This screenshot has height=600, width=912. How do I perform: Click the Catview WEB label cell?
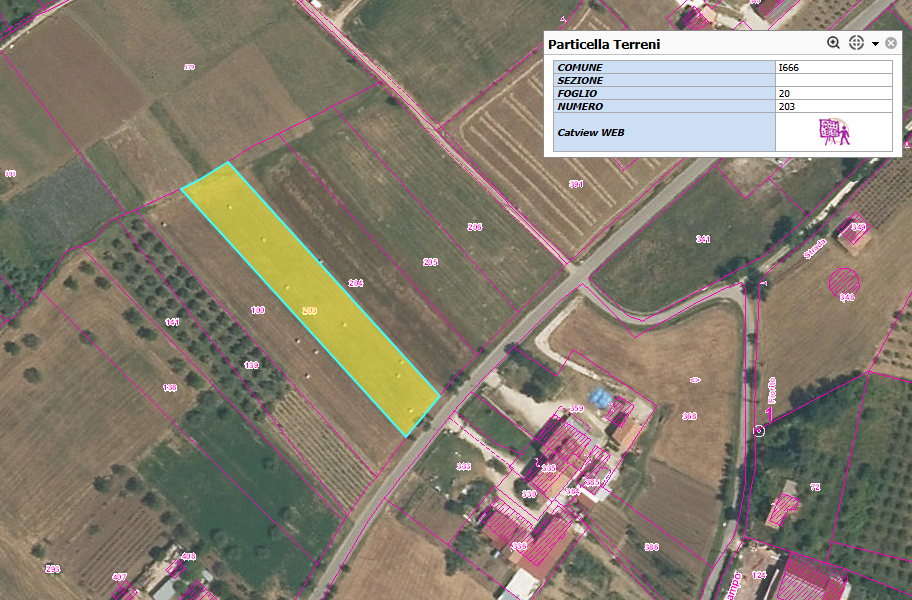point(664,132)
